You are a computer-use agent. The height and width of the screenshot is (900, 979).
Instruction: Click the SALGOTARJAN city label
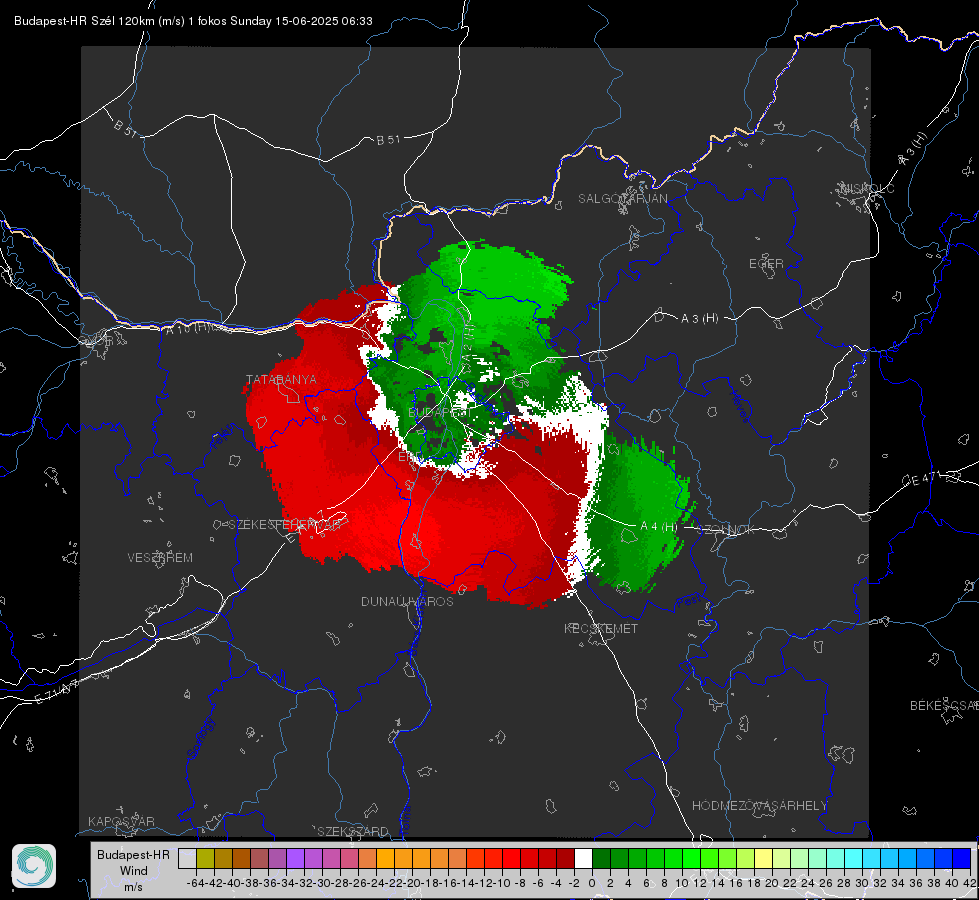tap(622, 199)
